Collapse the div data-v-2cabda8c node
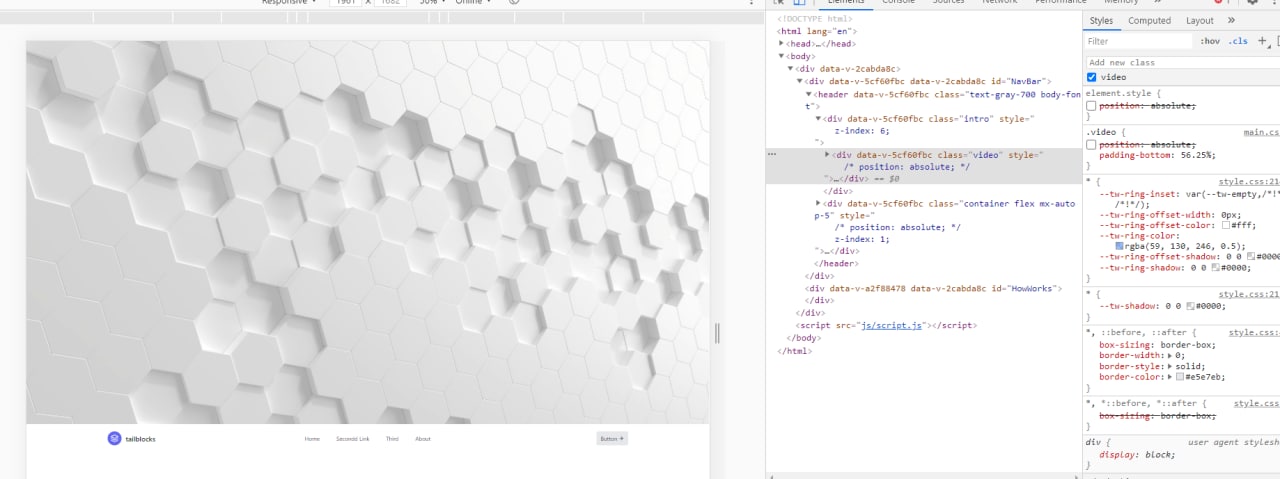Image resolution: width=1280 pixels, height=479 pixels. coord(790,69)
